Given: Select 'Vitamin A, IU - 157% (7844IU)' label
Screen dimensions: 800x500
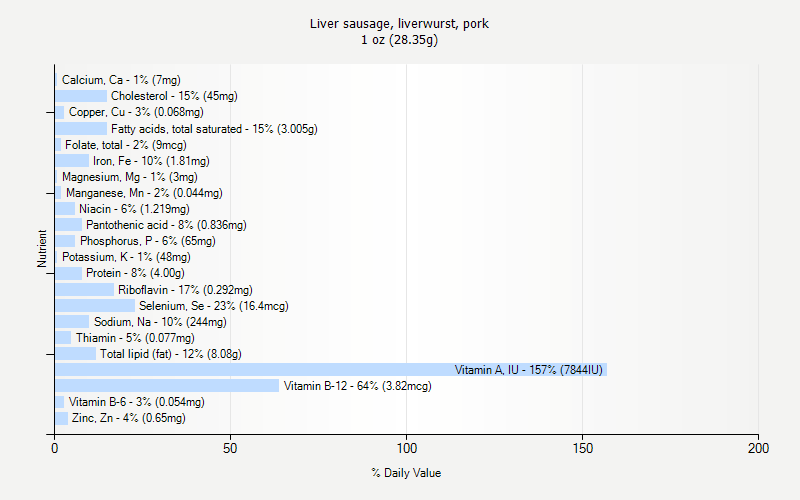Looking at the screenshot, I should click(529, 370).
